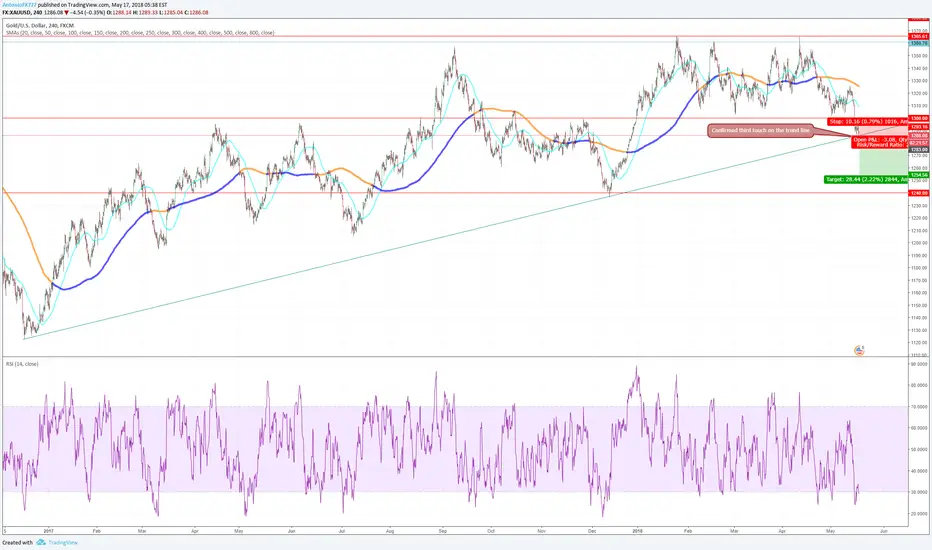The image size is (932, 550).
Task: Click the 1365.61 red price label on the axis
Action: (x=920, y=36)
